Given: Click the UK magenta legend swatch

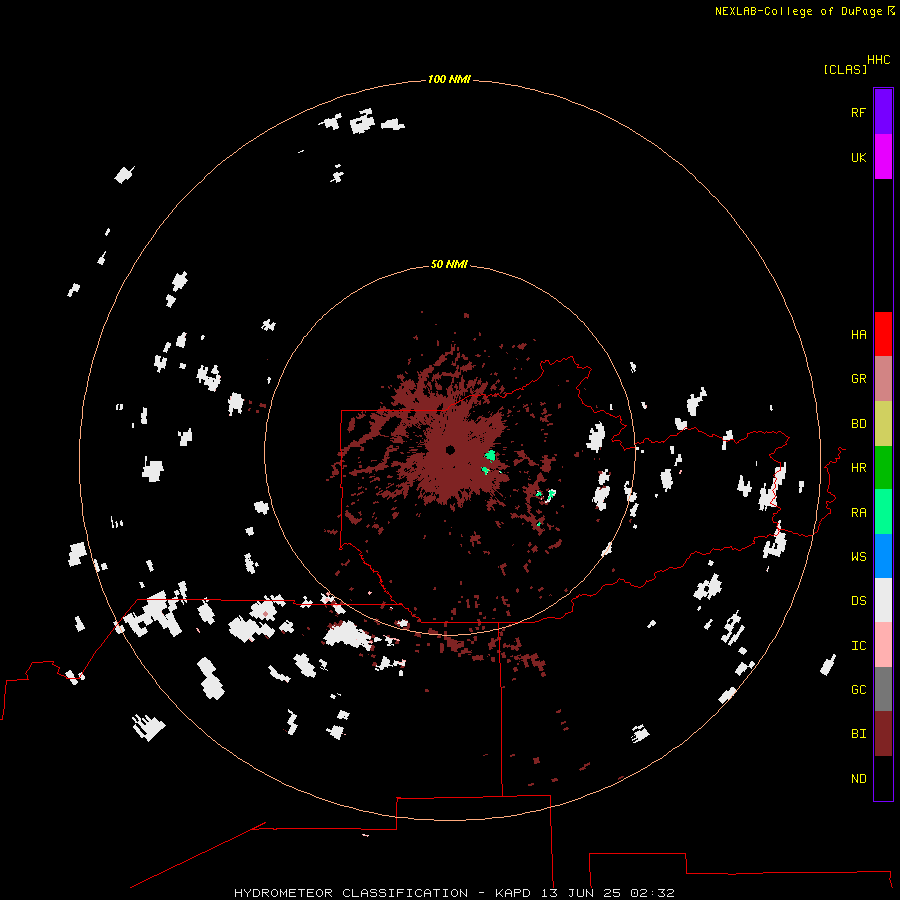Looking at the screenshot, I should pos(883,157).
